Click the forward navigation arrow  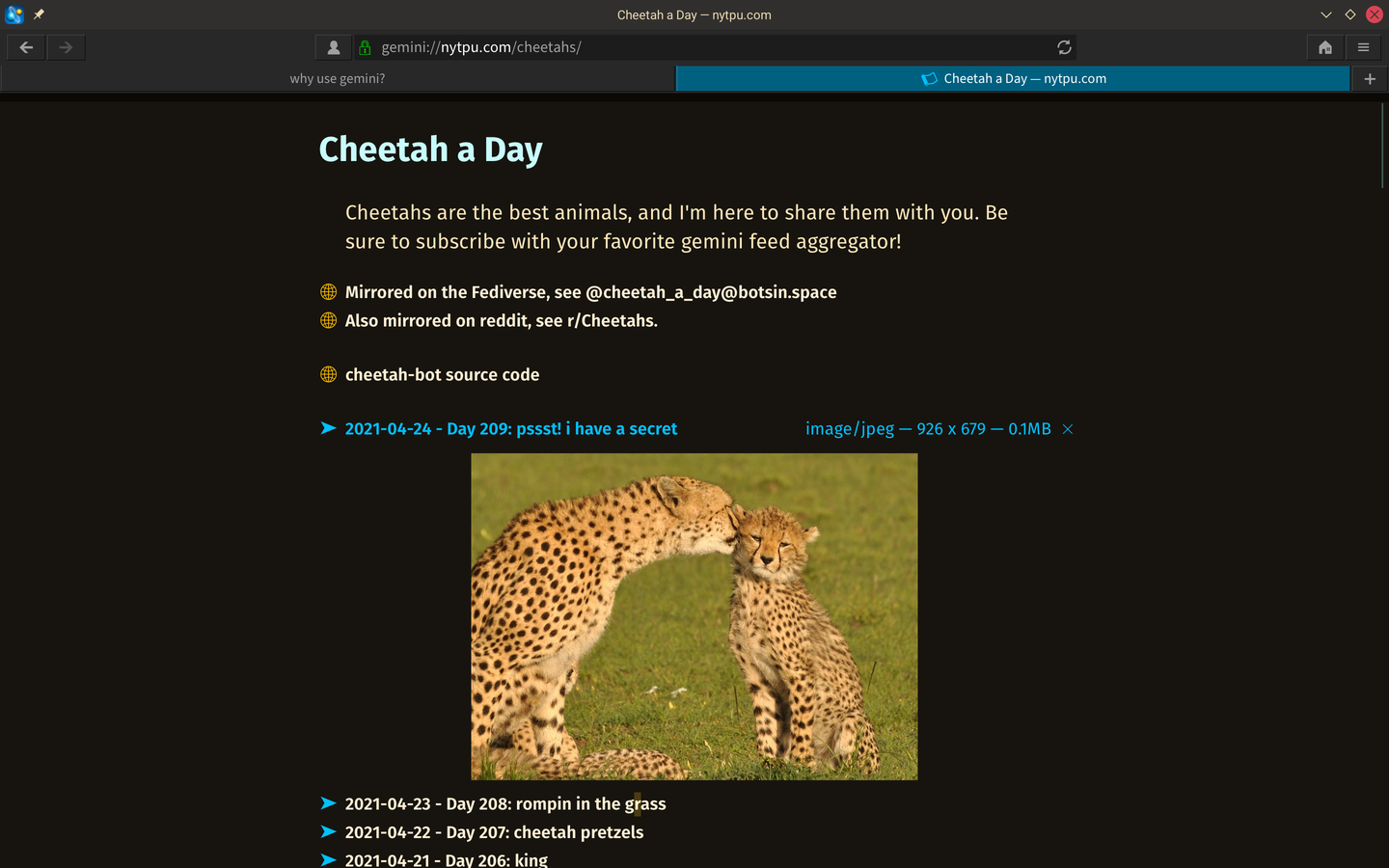coord(66,47)
